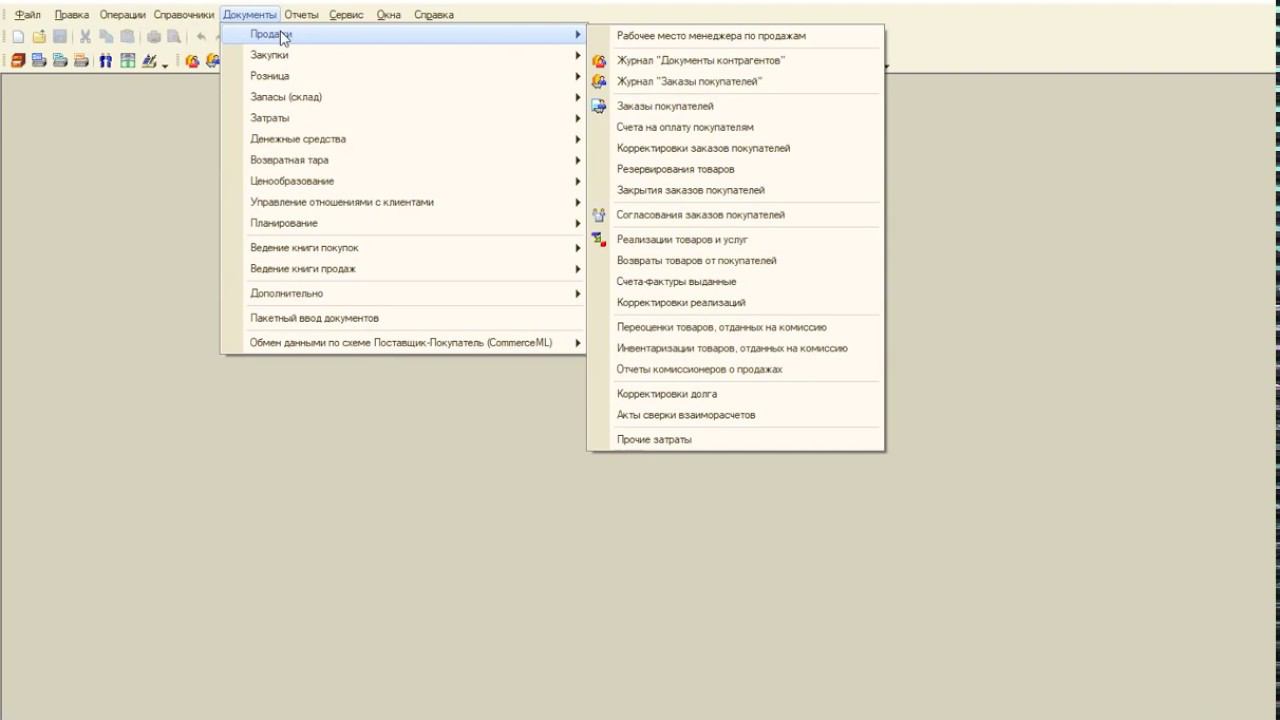Open the Справка menu
The width and height of the screenshot is (1280, 720).
pyautogui.click(x=434, y=15)
